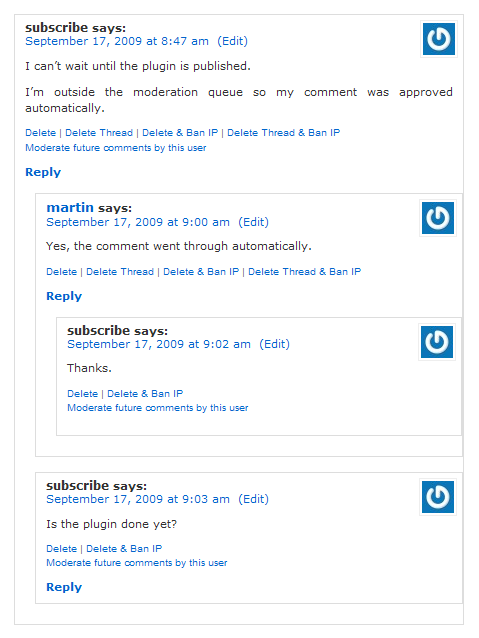Screen dimensions: 479x638
Task: Edit the 8:47 am comment
Action: coord(232,41)
